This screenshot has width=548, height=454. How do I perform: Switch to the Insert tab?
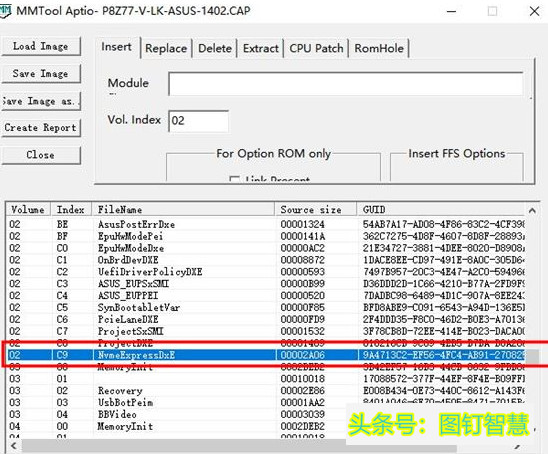point(117,47)
